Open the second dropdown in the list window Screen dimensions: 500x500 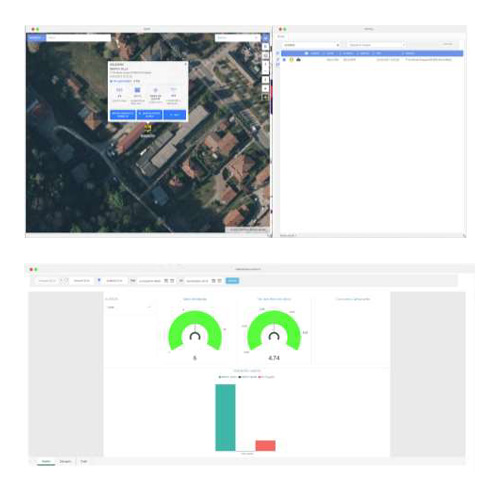[377, 45]
